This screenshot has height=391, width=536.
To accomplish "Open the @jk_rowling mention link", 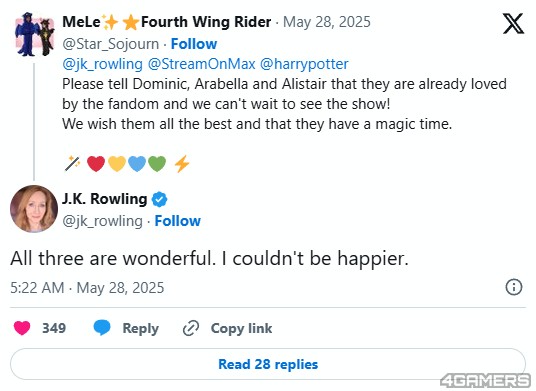I will pyautogui.click(x=102, y=64).
